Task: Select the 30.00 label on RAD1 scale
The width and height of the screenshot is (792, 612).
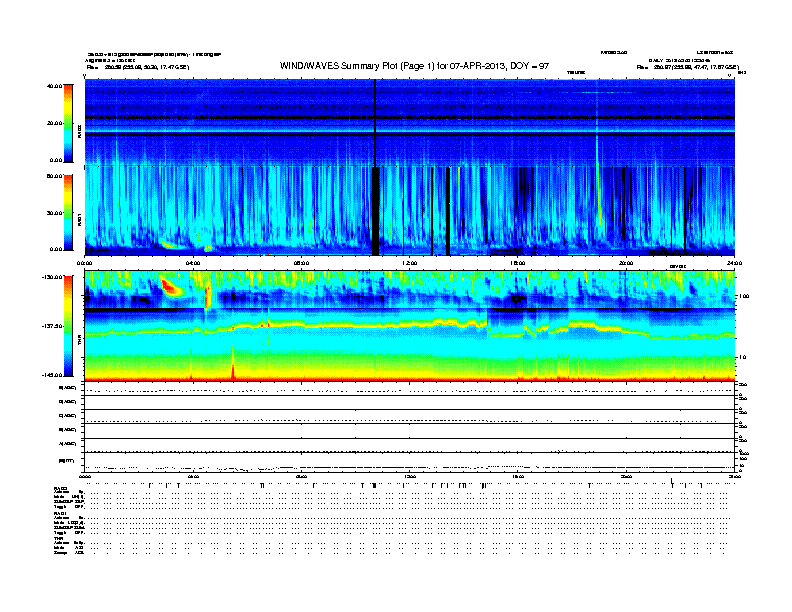Action: pyautogui.click(x=54, y=213)
